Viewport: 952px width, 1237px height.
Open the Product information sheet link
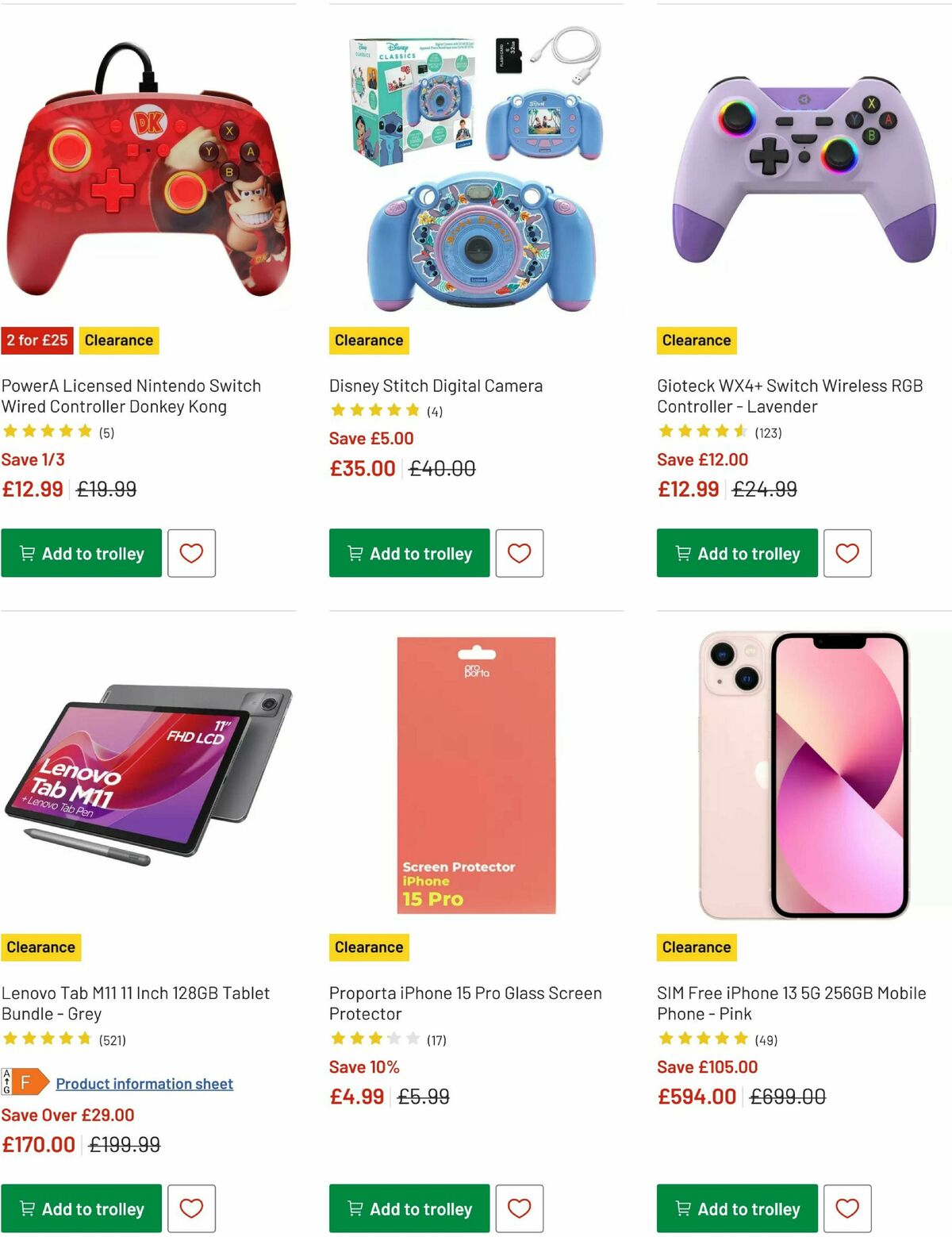144,1083
